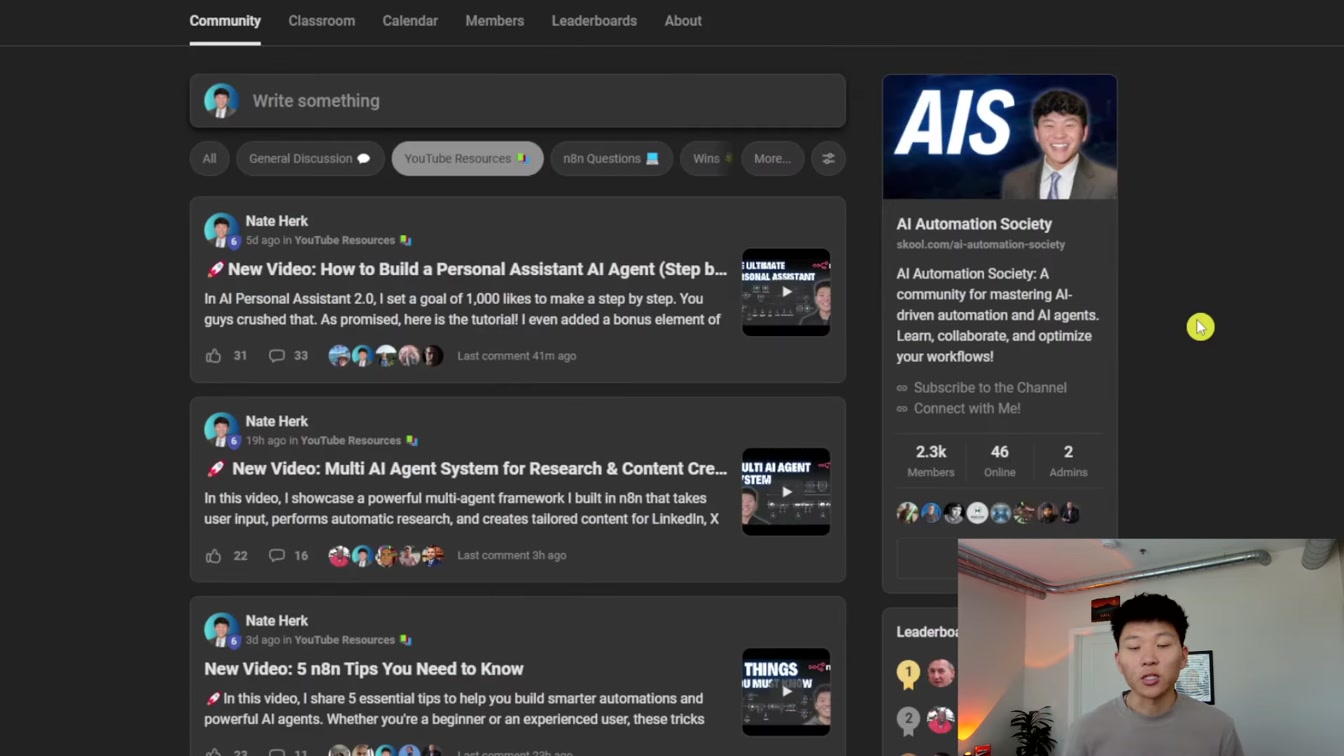Play the 5 n8n Tips video thumbnail

786,692
